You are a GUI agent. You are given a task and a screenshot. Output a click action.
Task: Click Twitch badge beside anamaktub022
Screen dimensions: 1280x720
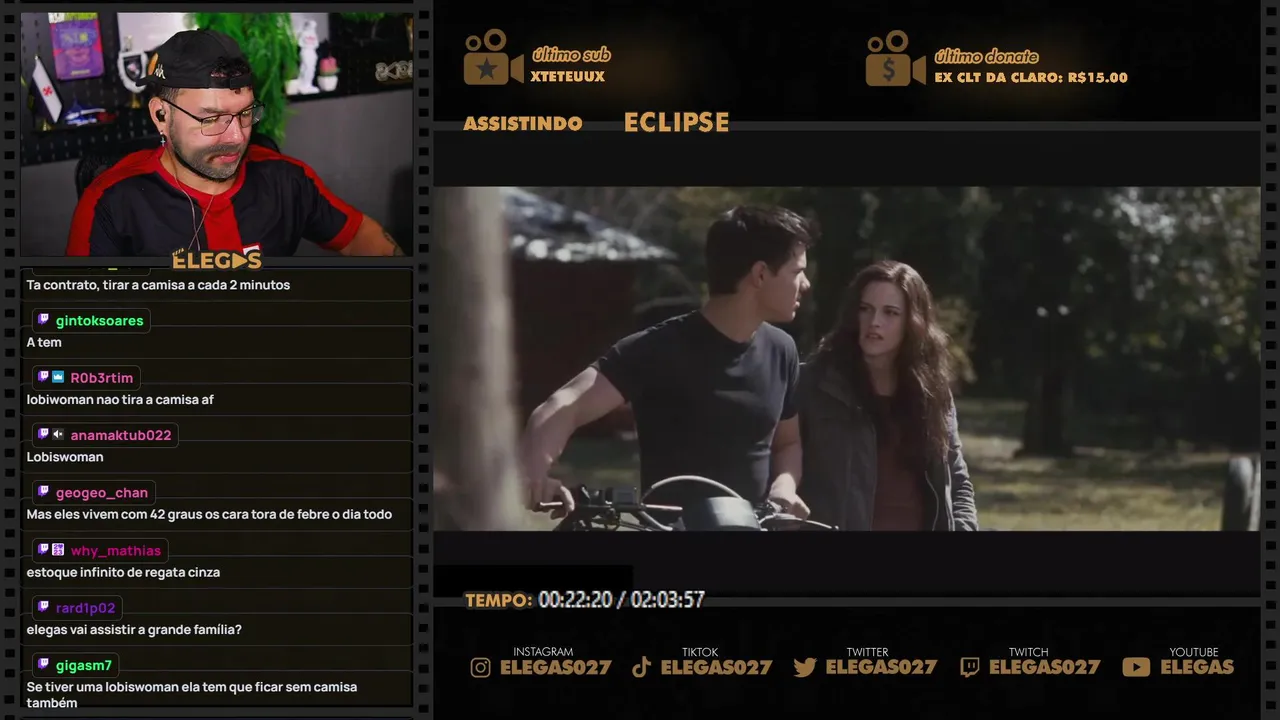point(43,434)
